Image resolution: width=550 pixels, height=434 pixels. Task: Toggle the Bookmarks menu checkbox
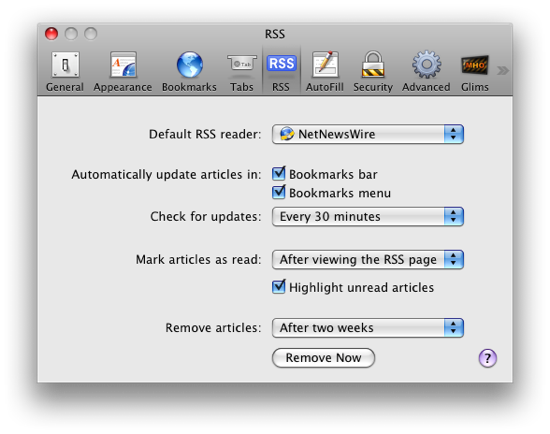pyautogui.click(x=279, y=192)
